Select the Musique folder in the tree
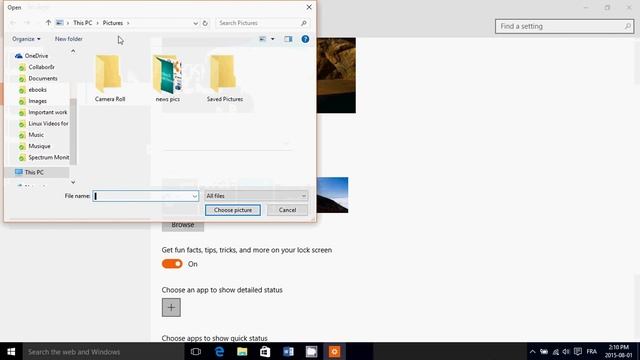 click(39, 146)
